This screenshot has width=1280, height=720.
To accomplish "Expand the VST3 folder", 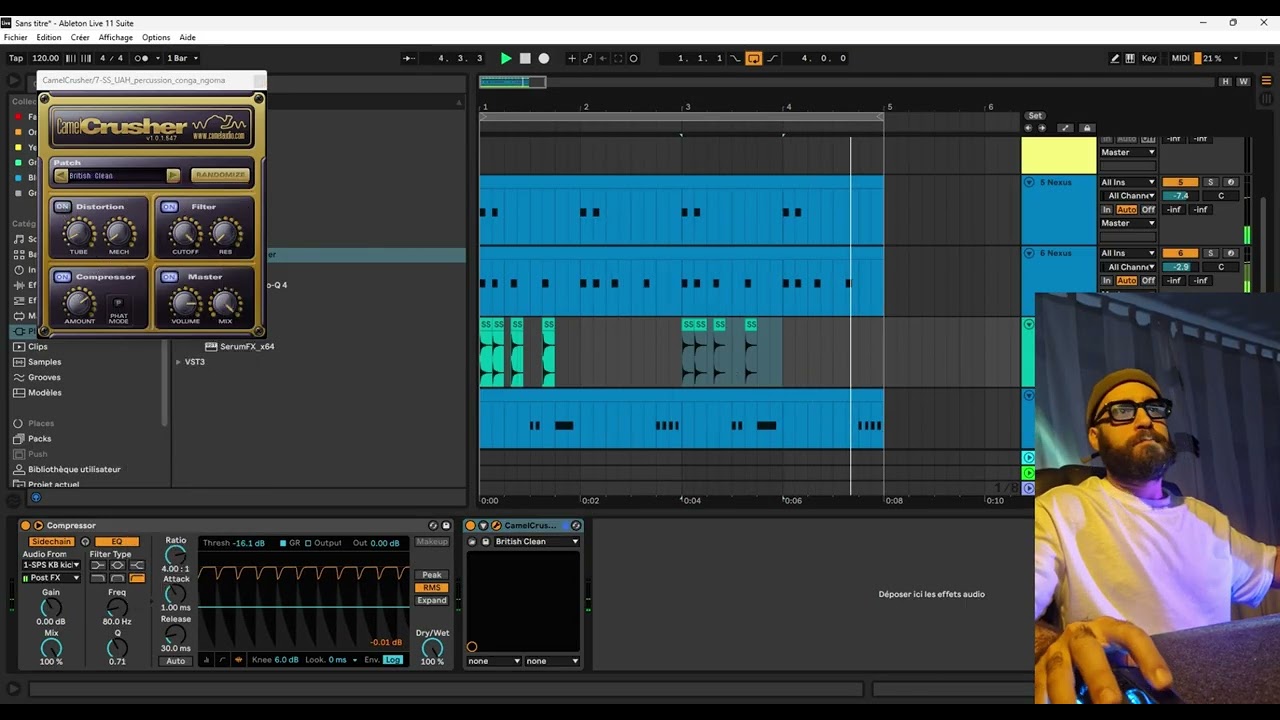I will (178, 362).
